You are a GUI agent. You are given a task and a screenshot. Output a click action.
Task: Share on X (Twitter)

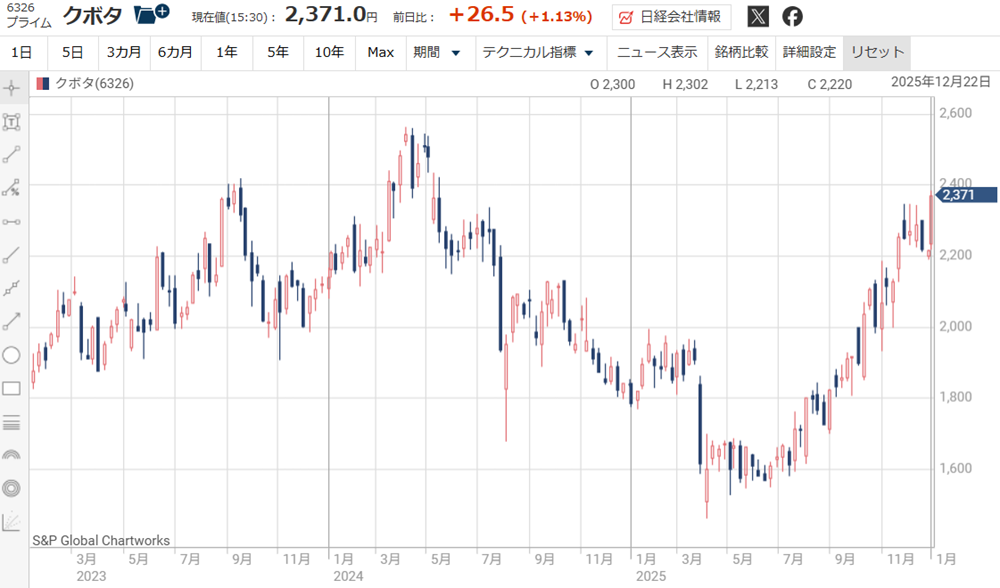coord(759,17)
